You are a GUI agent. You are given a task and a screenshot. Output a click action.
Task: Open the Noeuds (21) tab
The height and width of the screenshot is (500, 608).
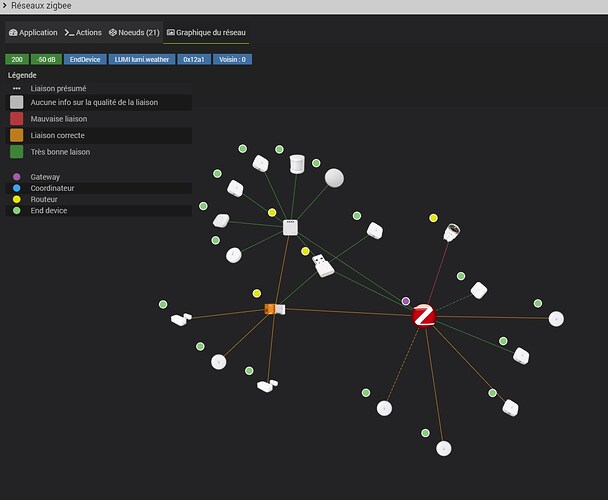(134, 33)
